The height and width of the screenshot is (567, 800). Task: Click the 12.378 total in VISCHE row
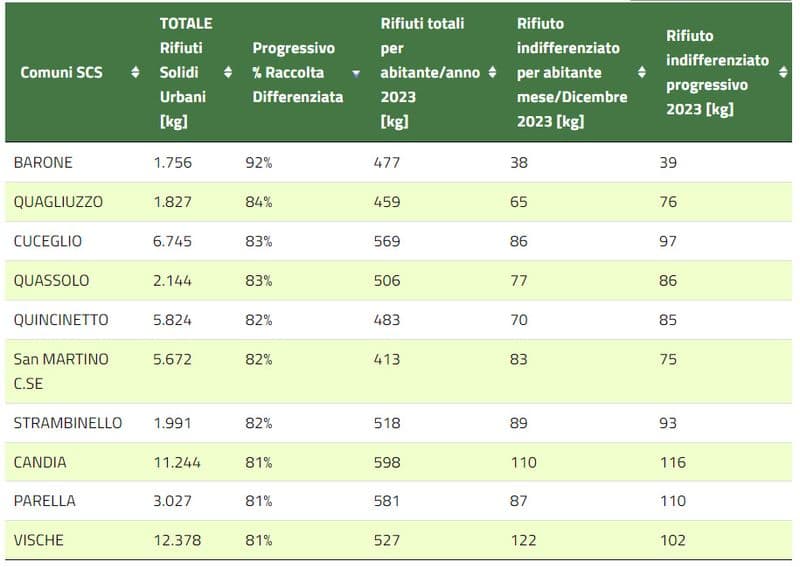178,540
